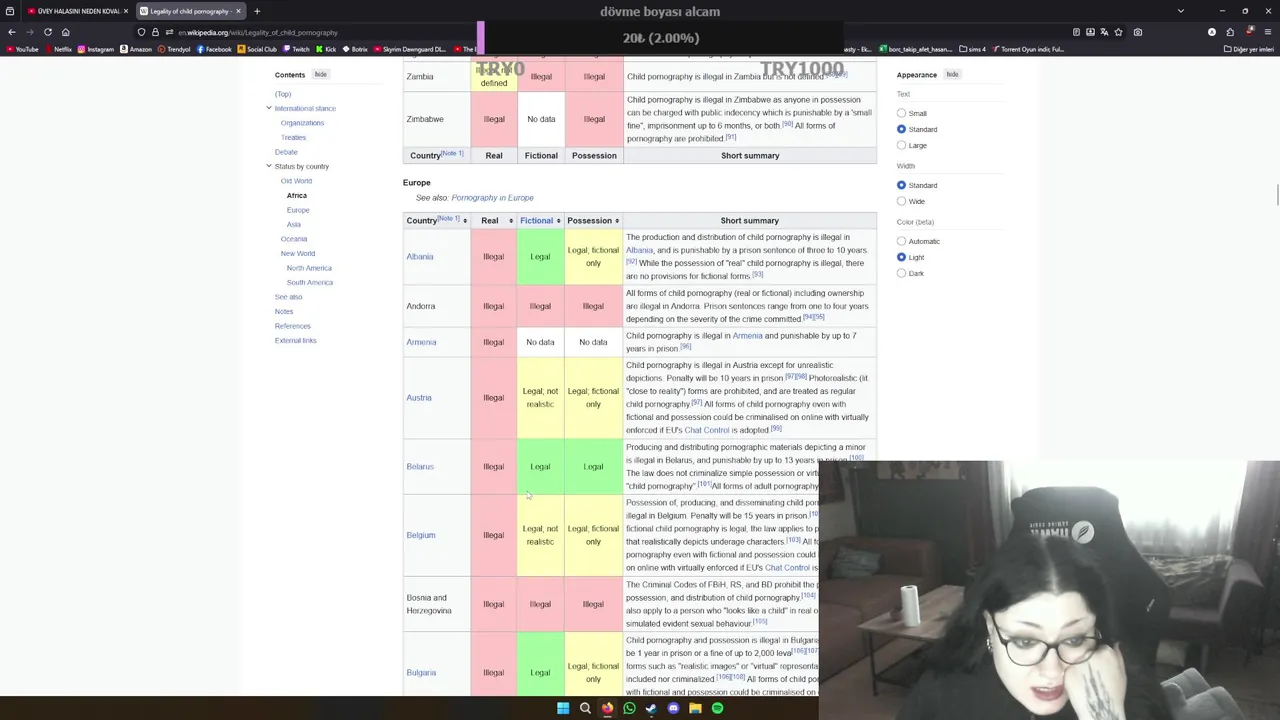Select Standard text size
The height and width of the screenshot is (720, 1280).
(x=901, y=129)
